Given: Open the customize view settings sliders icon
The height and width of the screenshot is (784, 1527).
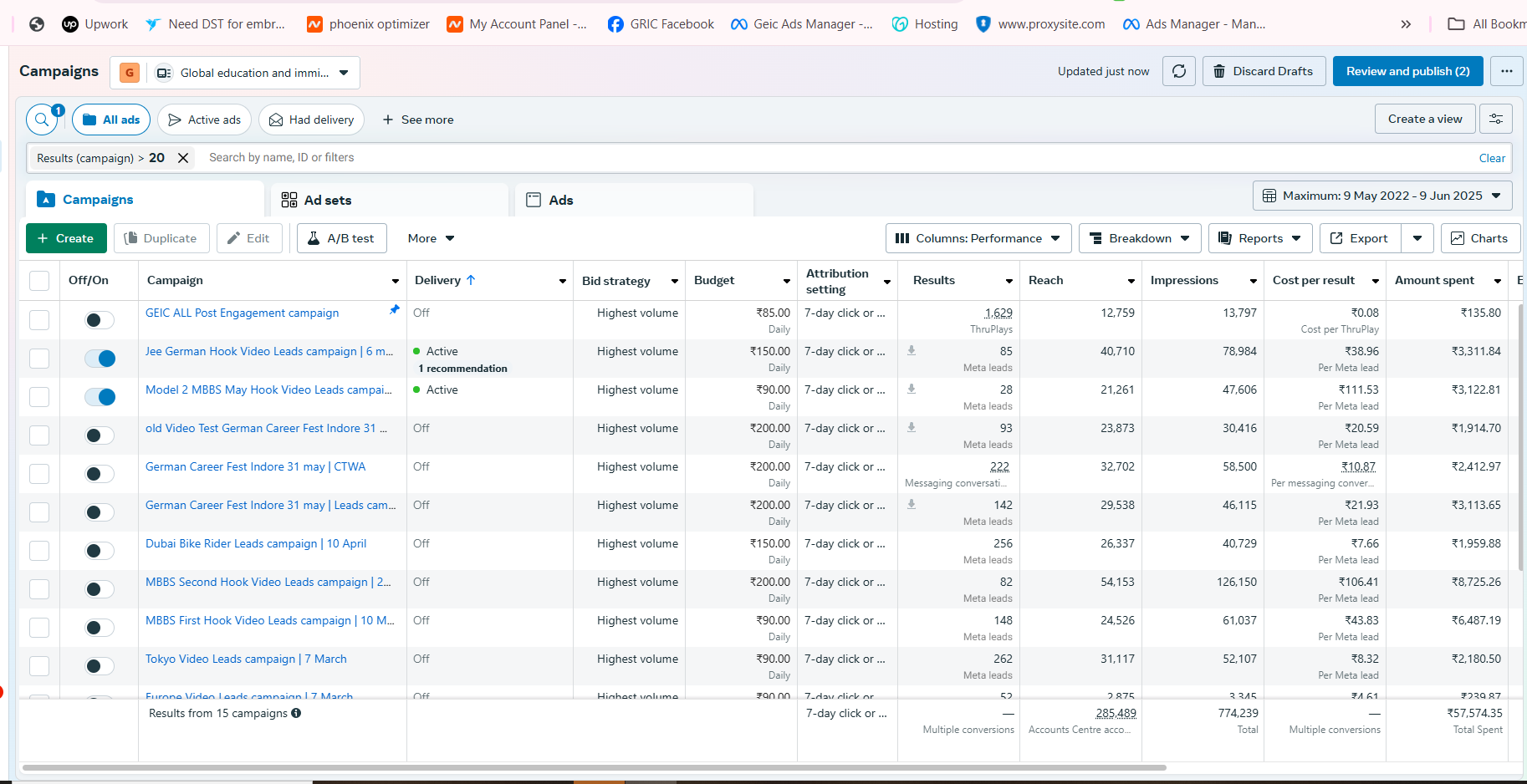Looking at the screenshot, I should [1496, 120].
